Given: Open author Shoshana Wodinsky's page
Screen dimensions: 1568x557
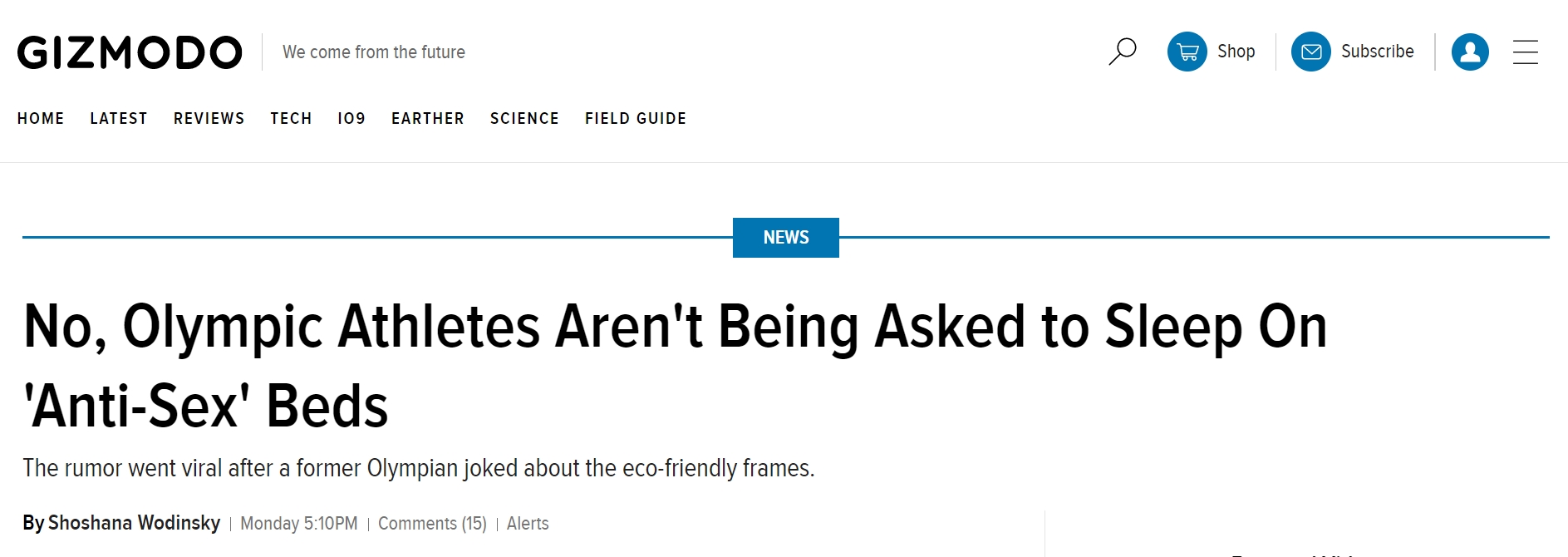Looking at the screenshot, I should pos(134,523).
